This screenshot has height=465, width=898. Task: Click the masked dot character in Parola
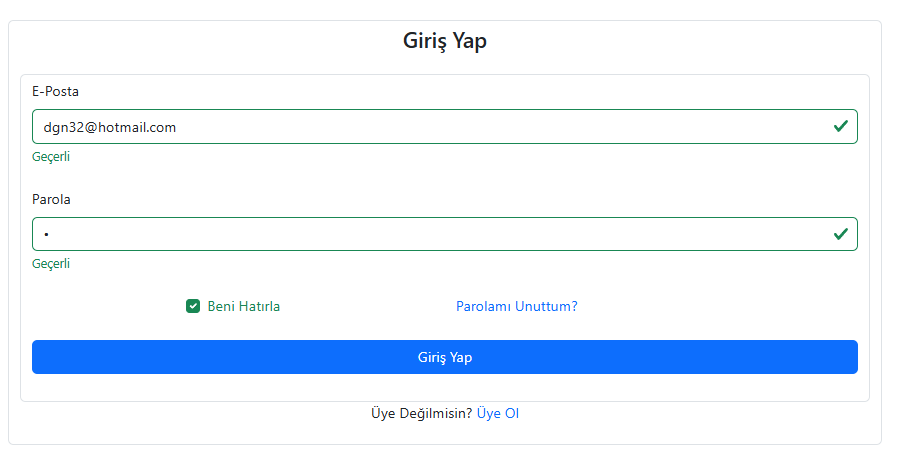coord(46,235)
